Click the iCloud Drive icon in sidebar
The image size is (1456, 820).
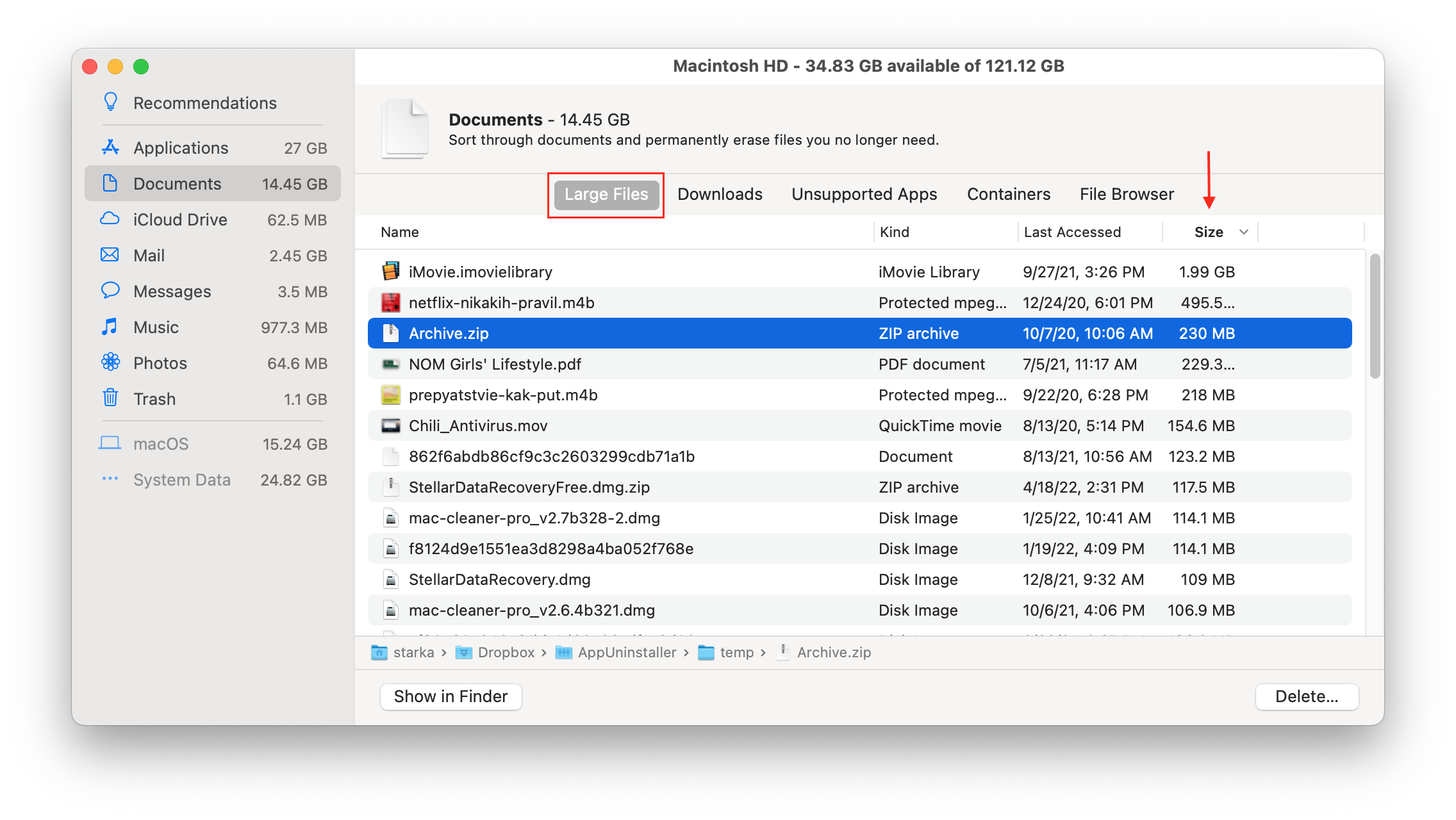111,219
